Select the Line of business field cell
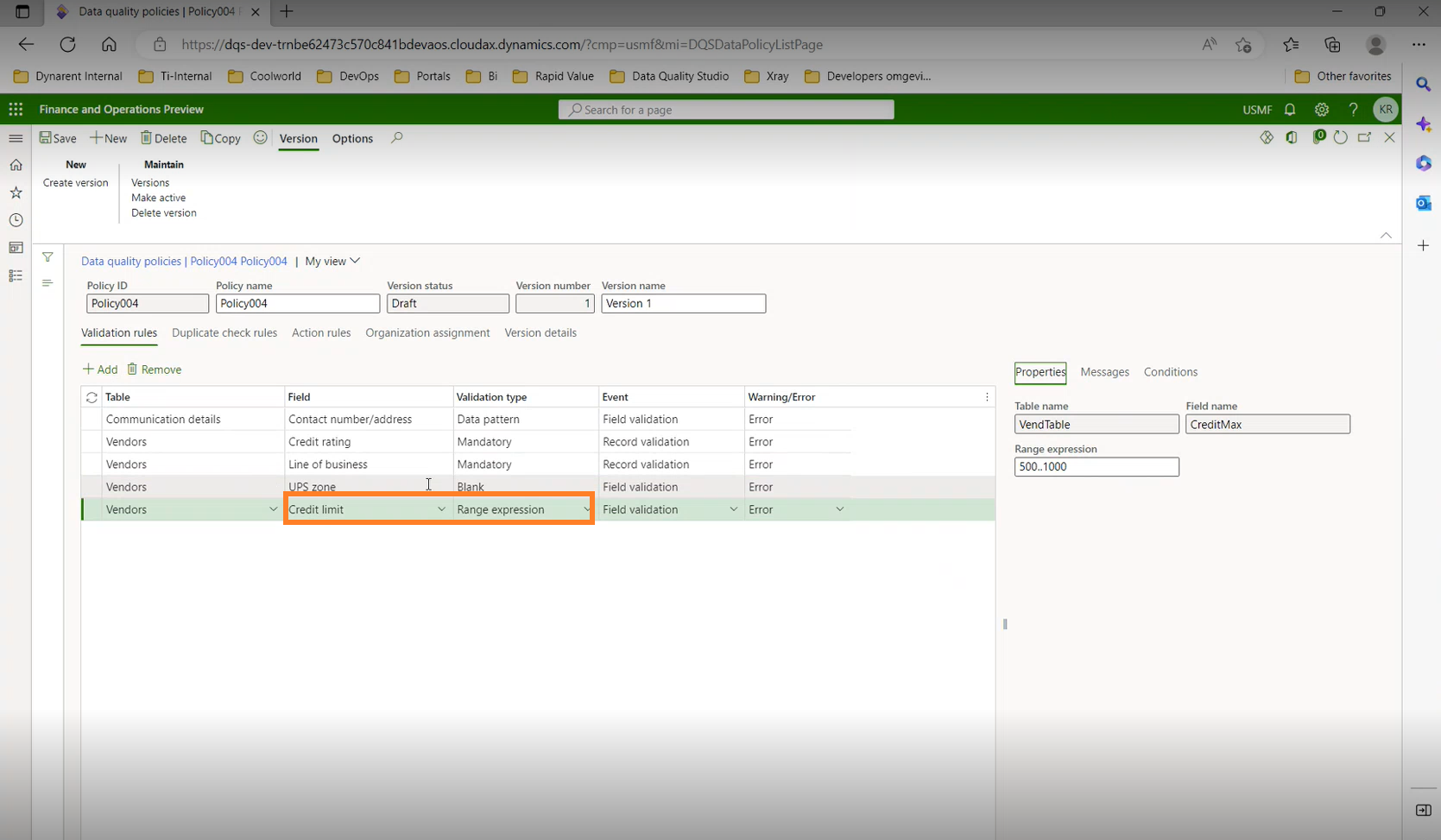 pyautogui.click(x=369, y=464)
